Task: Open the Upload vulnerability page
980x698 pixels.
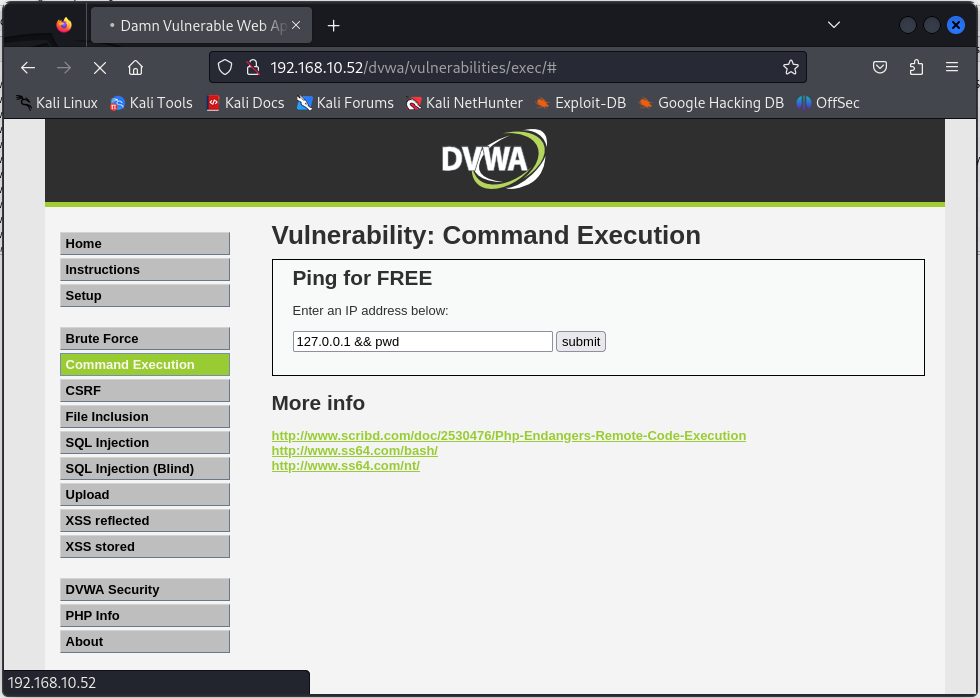Action: click(145, 495)
